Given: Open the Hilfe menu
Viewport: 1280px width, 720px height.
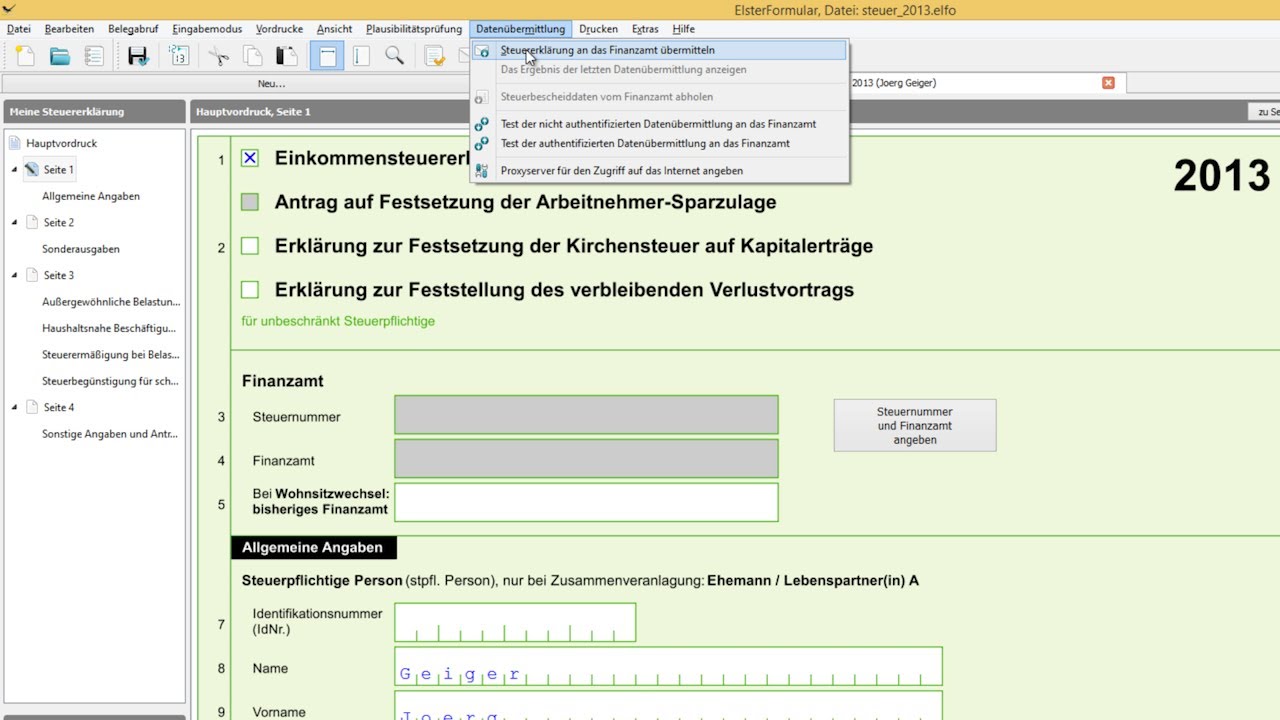Looking at the screenshot, I should 683,29.
